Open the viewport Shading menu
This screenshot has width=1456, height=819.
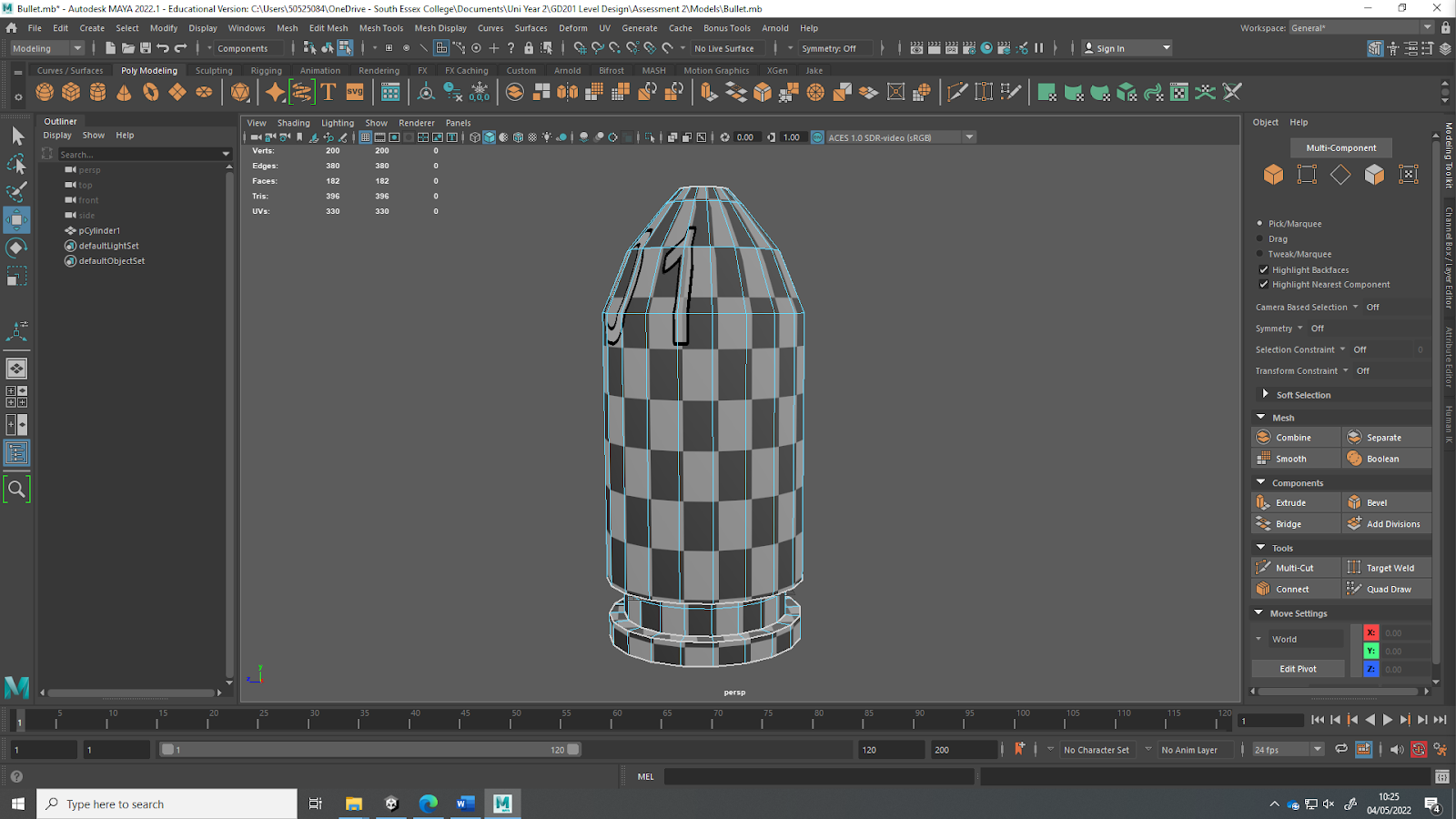coord(293,123)
